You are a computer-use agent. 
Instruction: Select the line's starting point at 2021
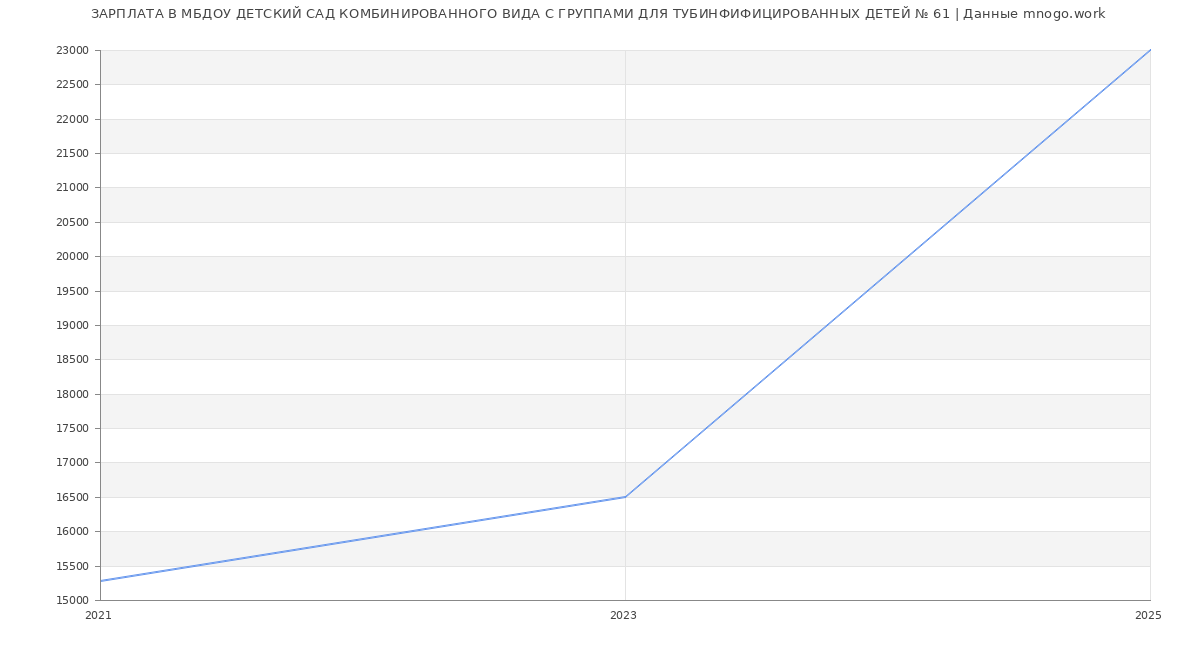[x=101, y=581]
